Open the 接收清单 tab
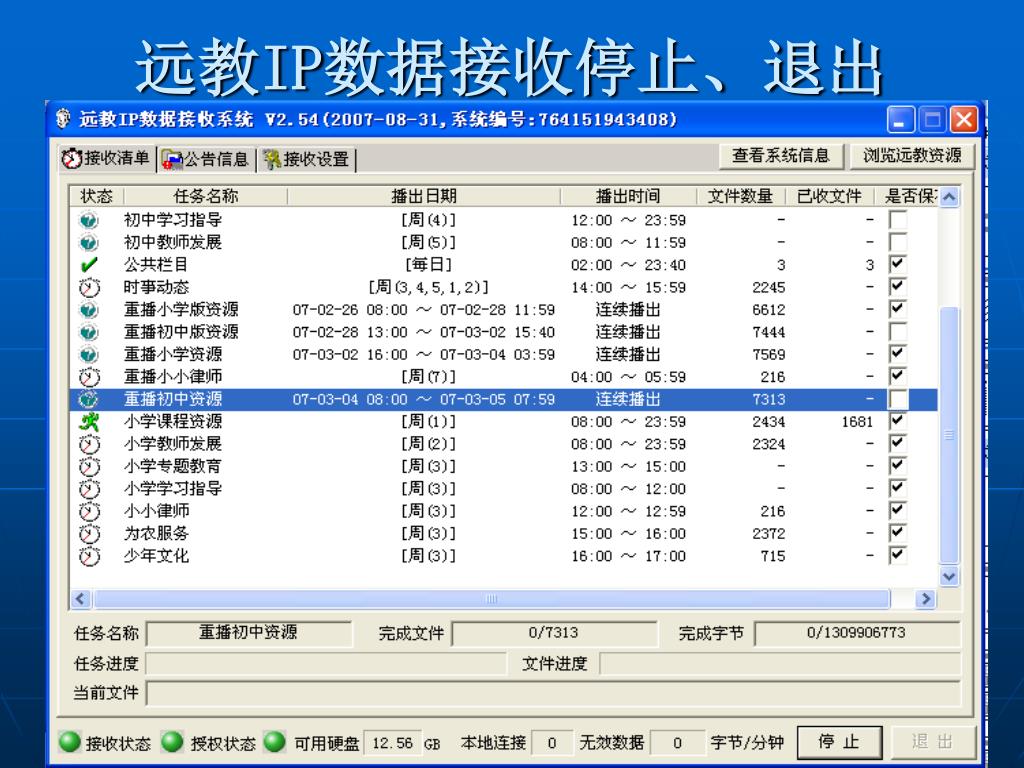The image size is (1024, 768). pos(106,158)
